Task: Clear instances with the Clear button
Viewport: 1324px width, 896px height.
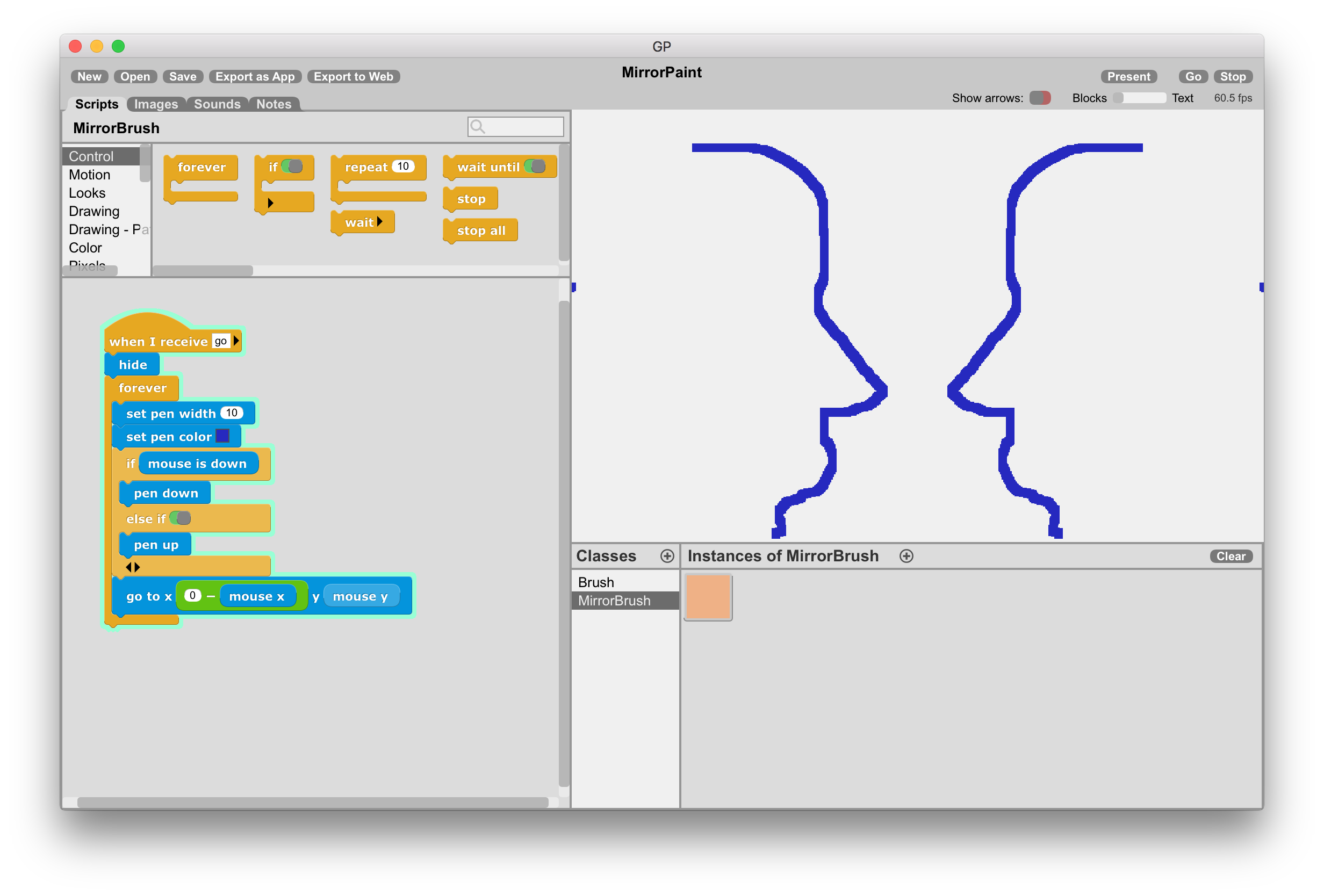Action: tap(1231, 556)
